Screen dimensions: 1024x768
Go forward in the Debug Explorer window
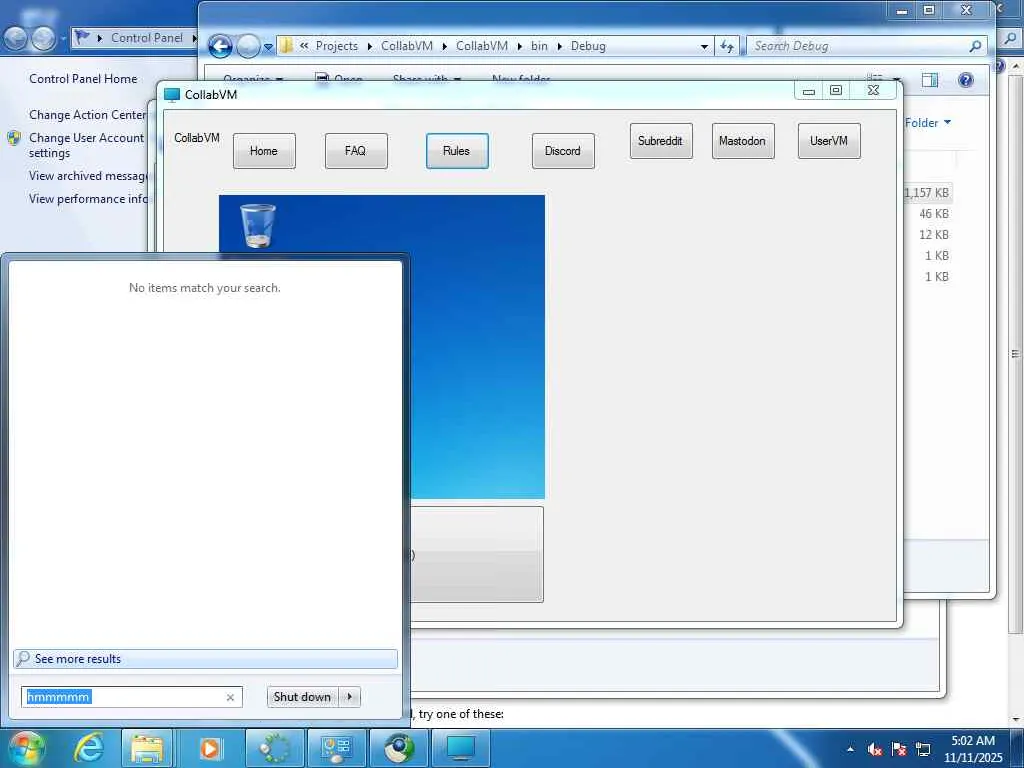click(248, 46)
